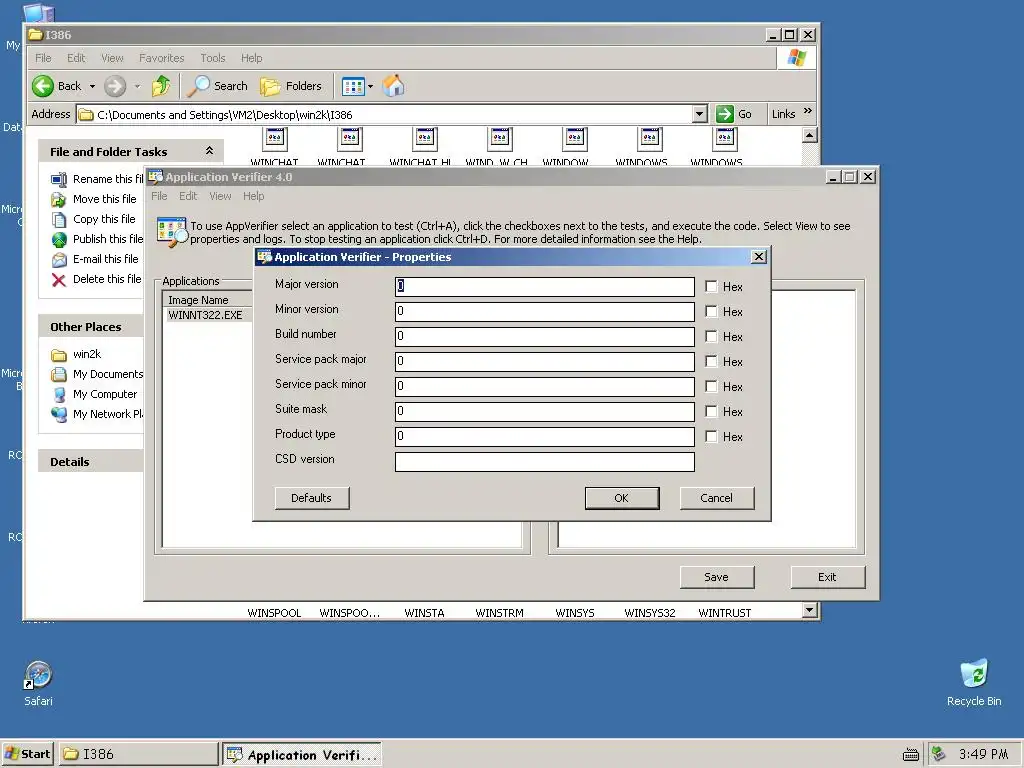The height and width of the screenshot is (768, 1024).
Task: Click the Start button
Action: click(x=27, y=754)
